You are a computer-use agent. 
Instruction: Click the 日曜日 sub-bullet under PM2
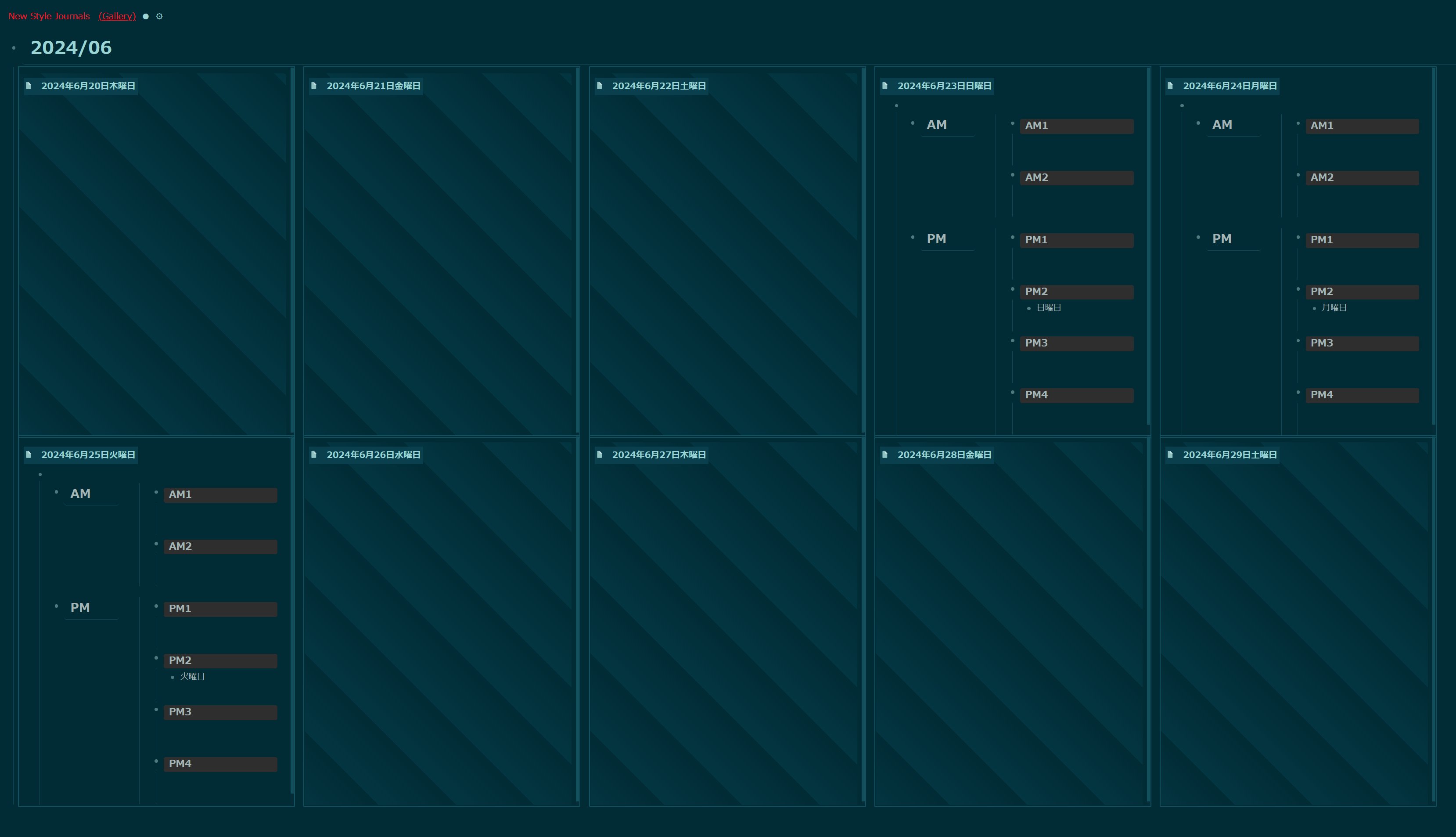click(1028, 308)
